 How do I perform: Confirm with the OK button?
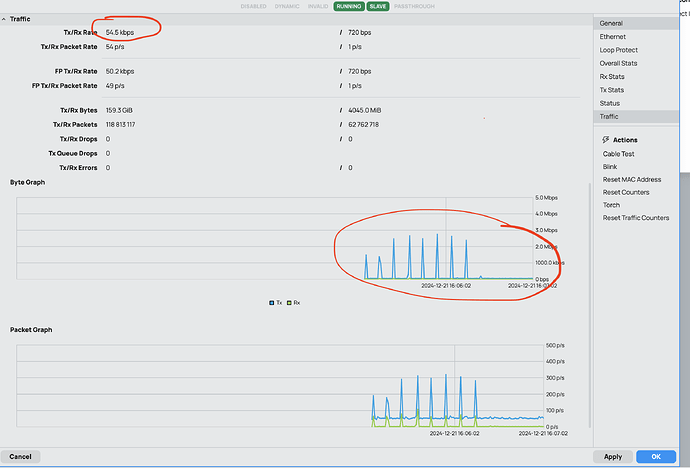(656, 457)
